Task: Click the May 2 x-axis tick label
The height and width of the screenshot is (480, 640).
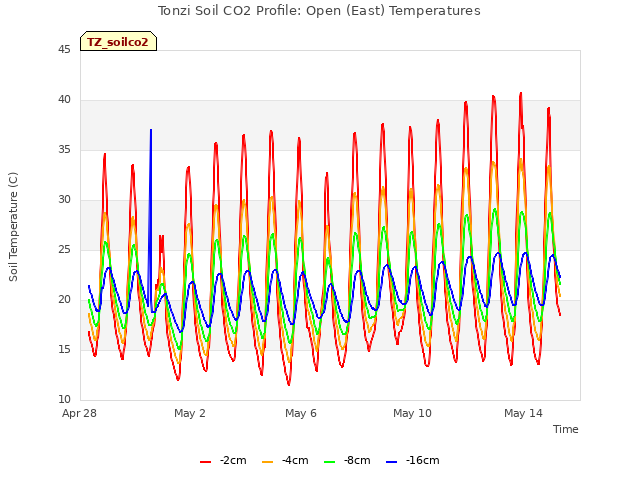Action: (x=190, y=413)
